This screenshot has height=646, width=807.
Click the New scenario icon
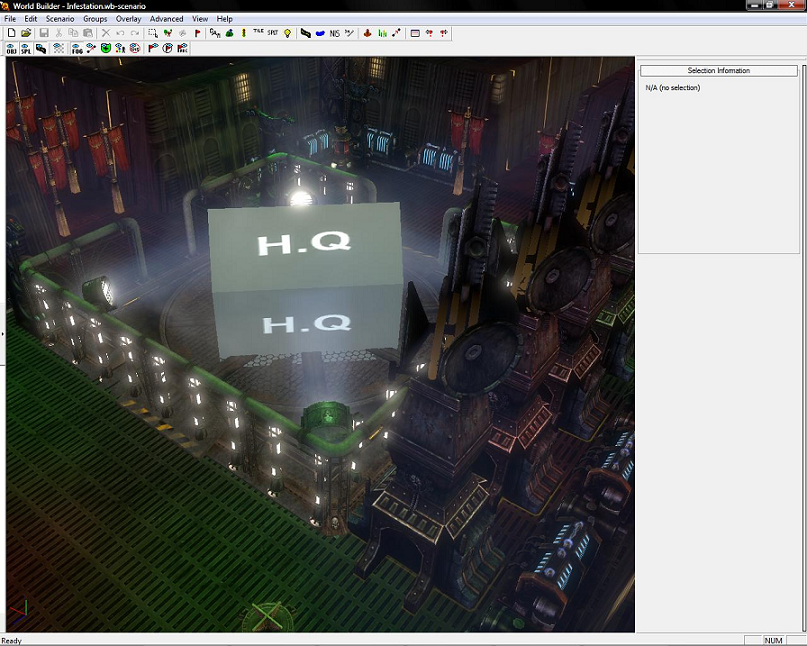pos(11,33)
